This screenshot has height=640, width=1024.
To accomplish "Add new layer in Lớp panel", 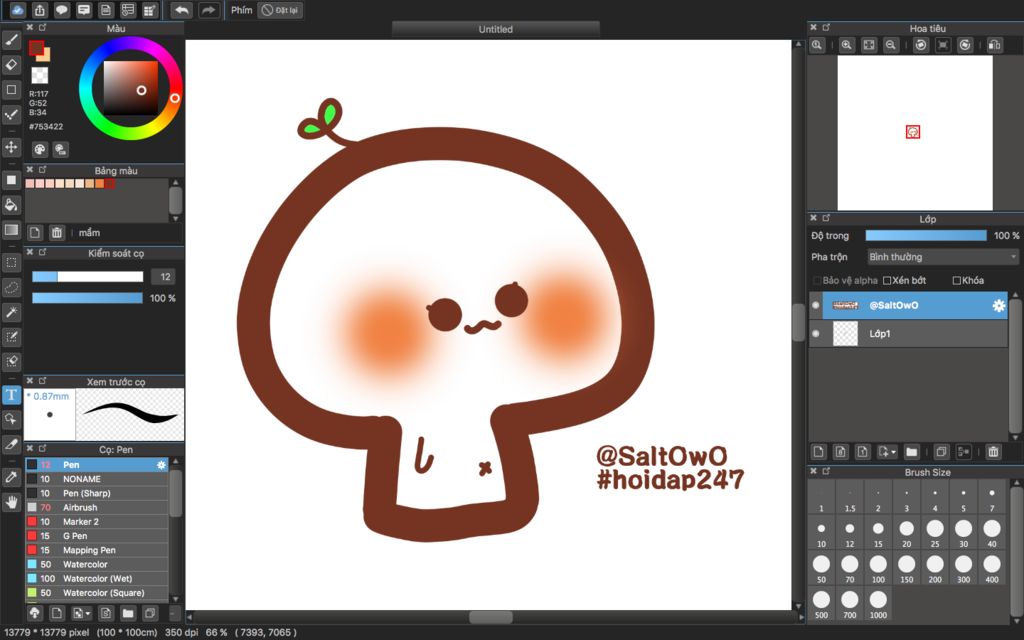I will tap(818, 451).
